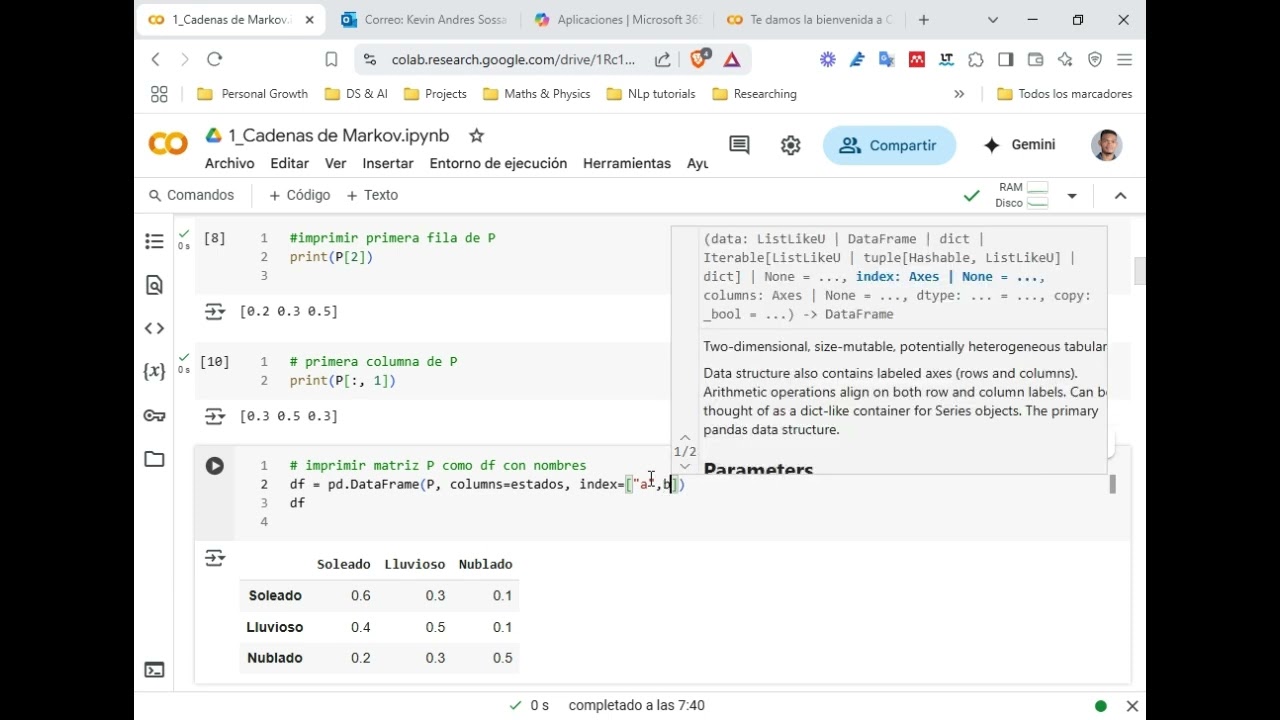Open the secrets key sidebar icon
The height and width of the screenshot is (720, 1280).
[154, 416]
